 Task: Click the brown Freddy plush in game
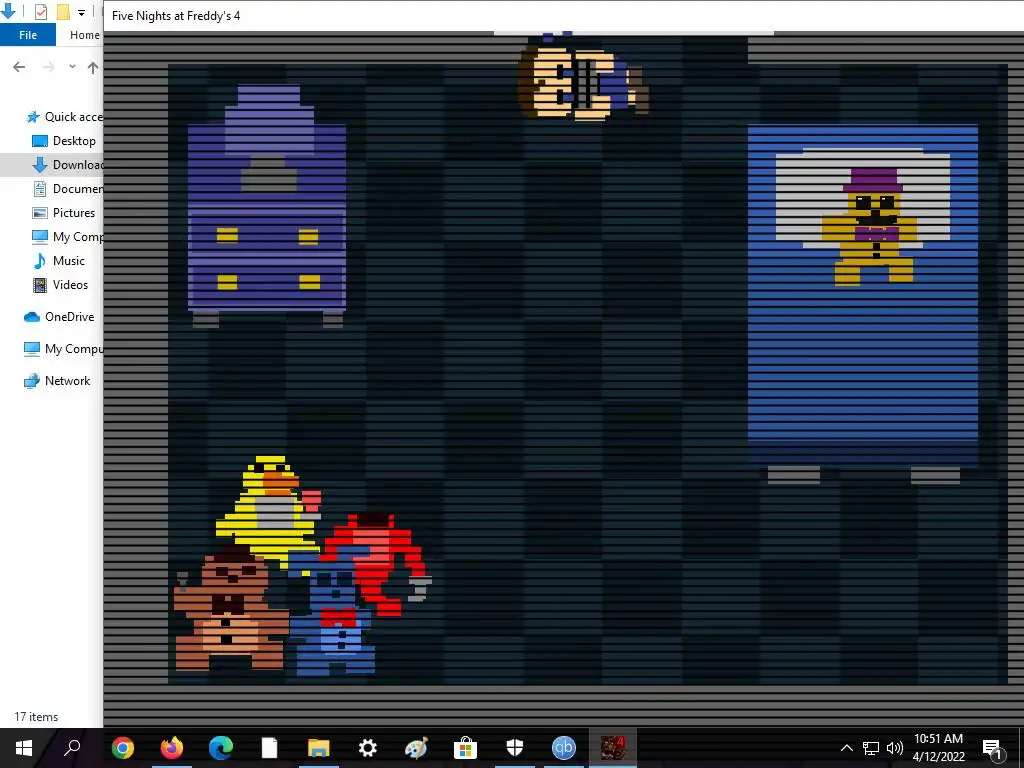(230, 611)
